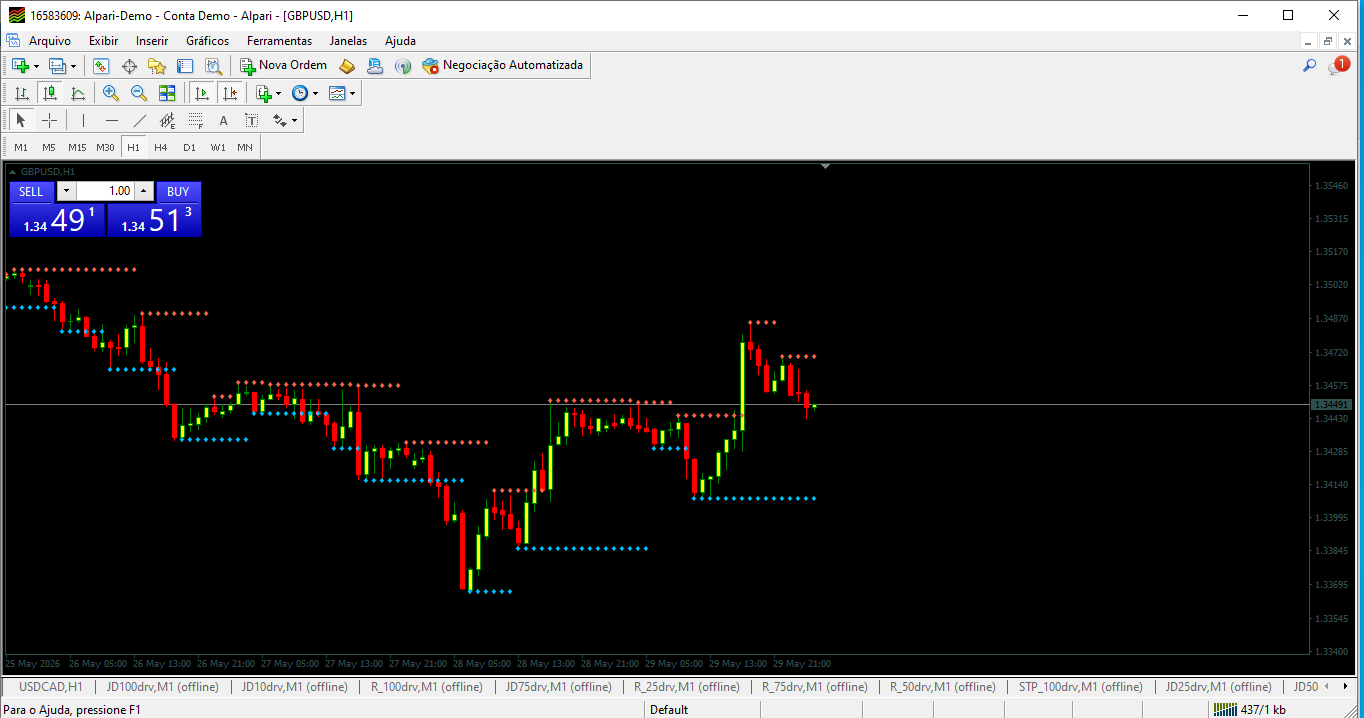Open the New Chart icon
The height and width of the screenshot is (718, 1364).
(x=20, y=66)
